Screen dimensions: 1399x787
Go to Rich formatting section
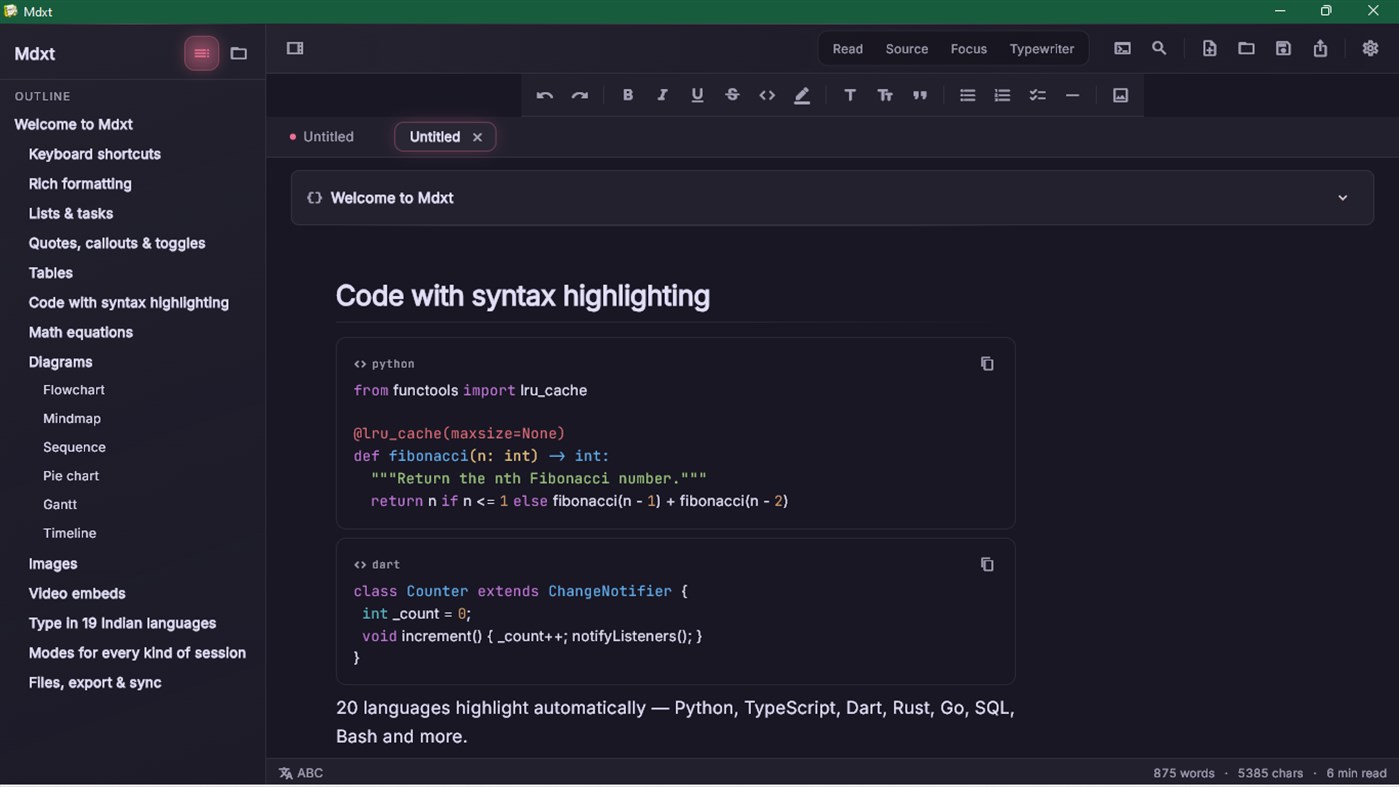80,184
